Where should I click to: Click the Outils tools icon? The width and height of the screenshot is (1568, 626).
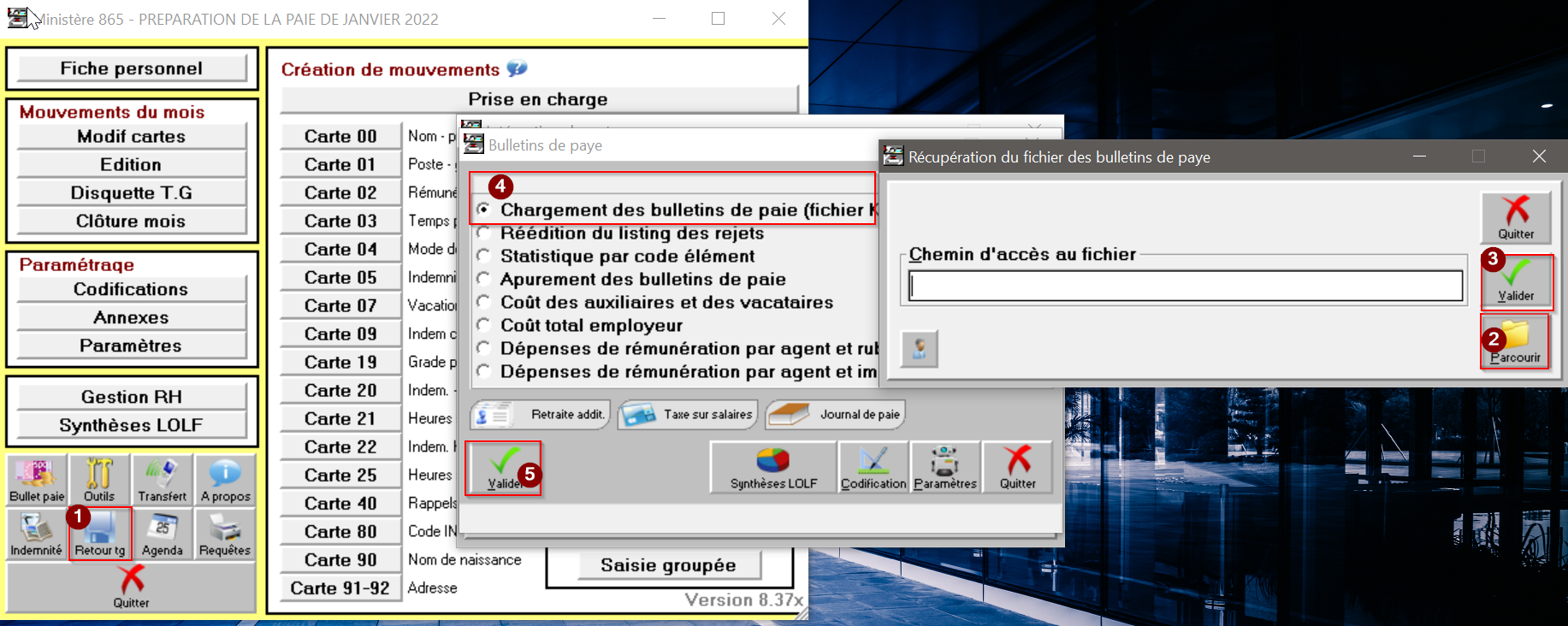[x=99, y=480]
